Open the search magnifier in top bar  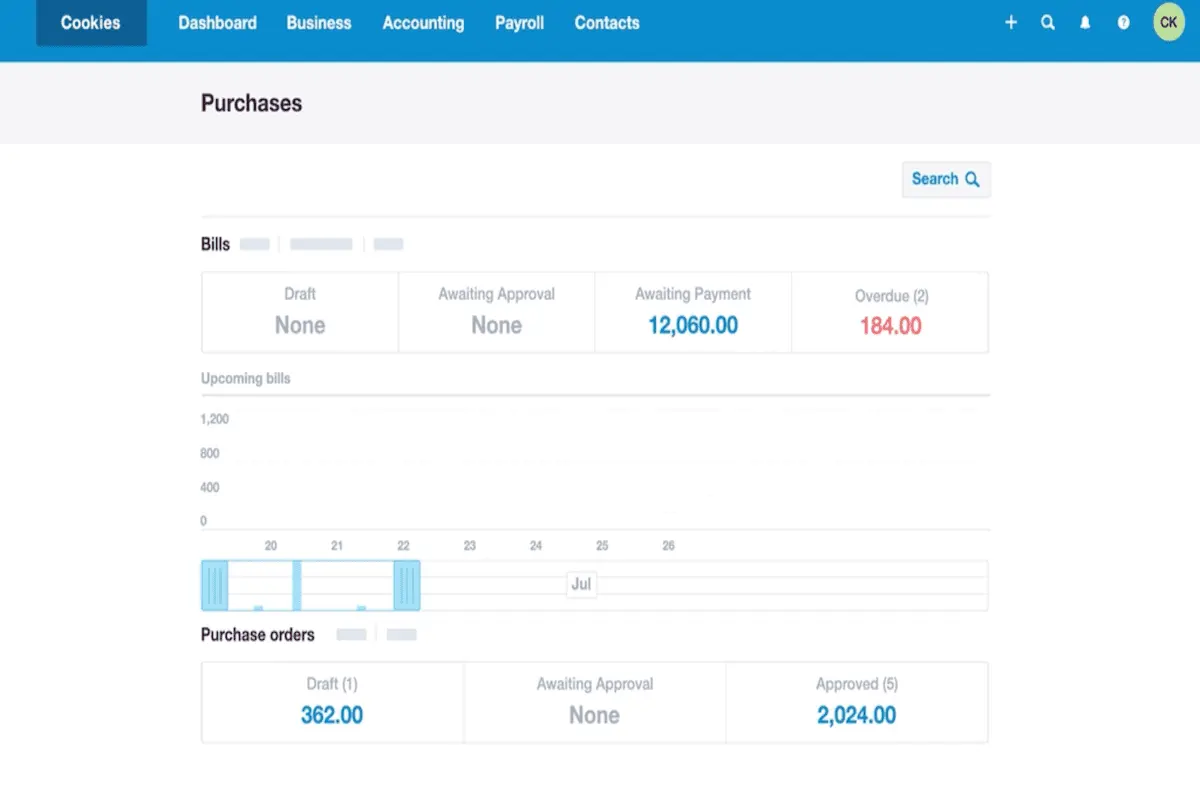[x=1048, y=22]
